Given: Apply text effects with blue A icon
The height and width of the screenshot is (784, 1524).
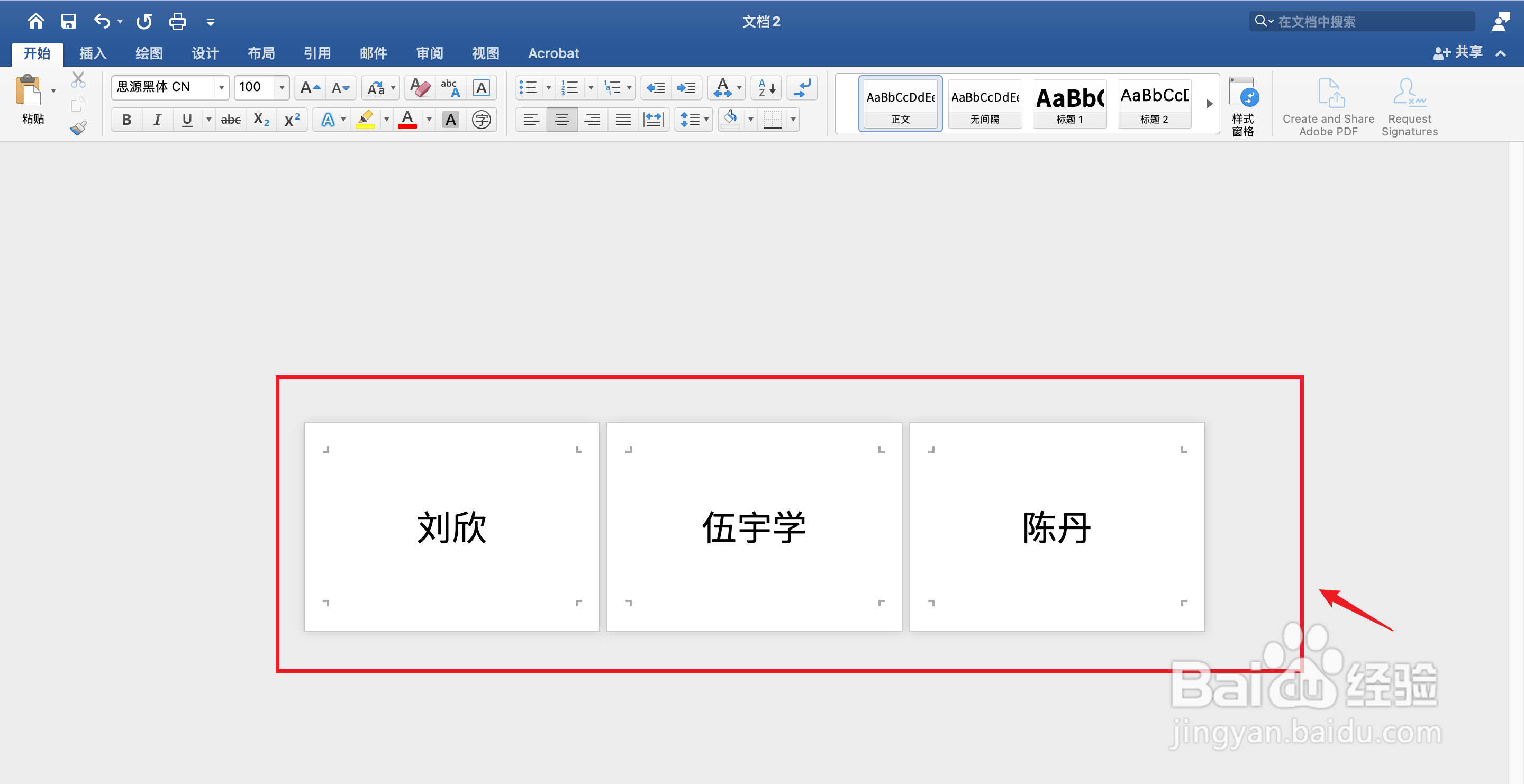Looking at the screenshot, I should point(328,120).
